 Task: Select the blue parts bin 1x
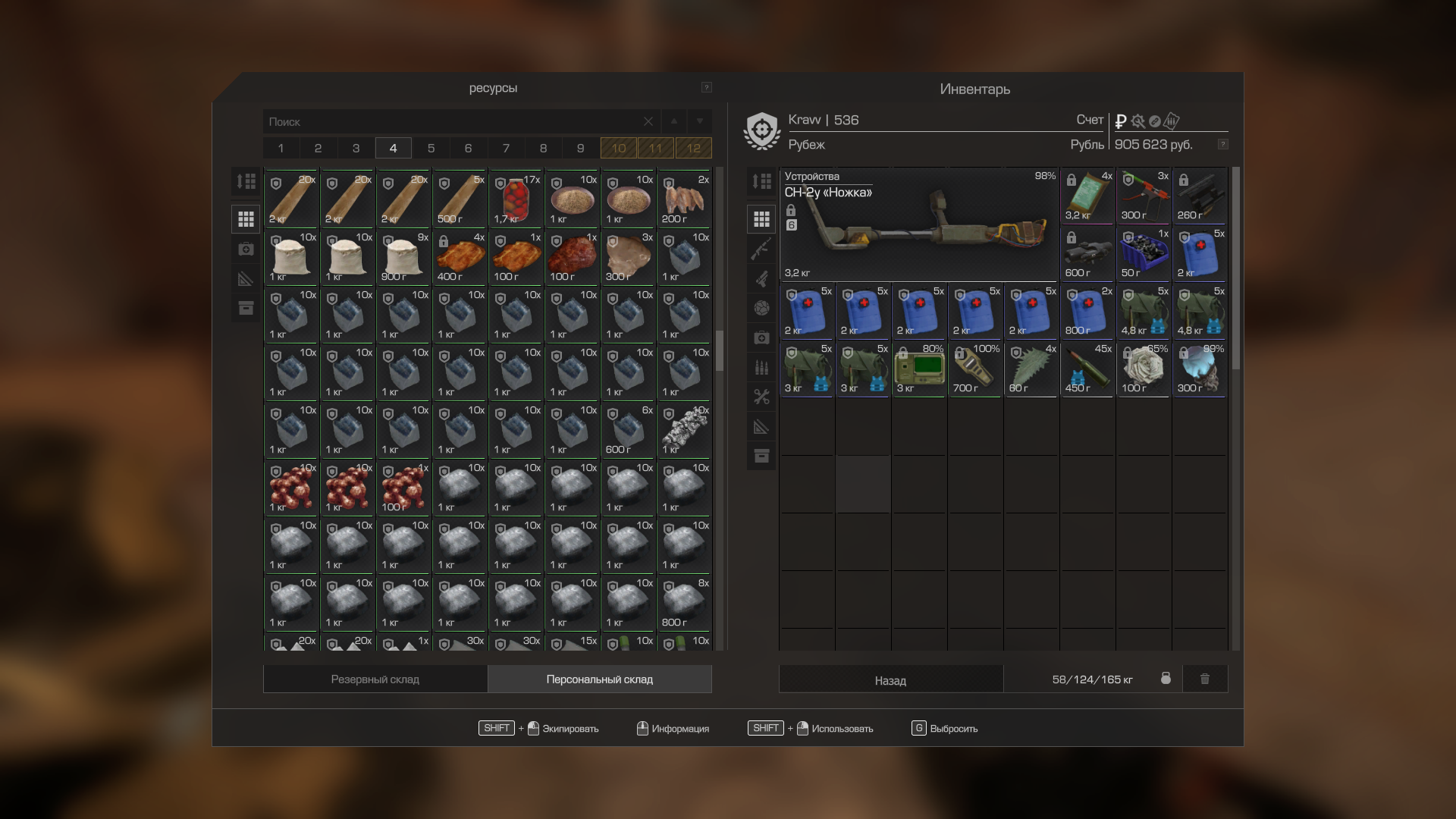1144,253
